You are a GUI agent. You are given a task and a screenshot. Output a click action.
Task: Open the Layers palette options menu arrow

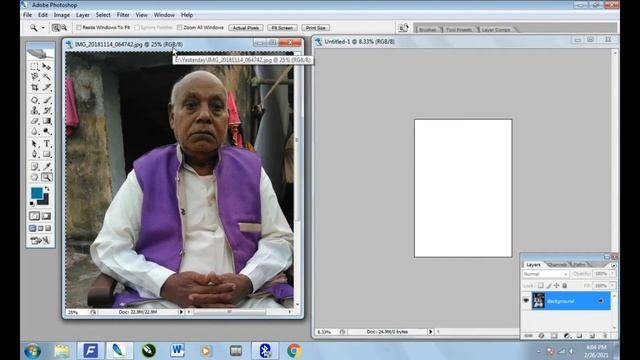pos(613,265)
